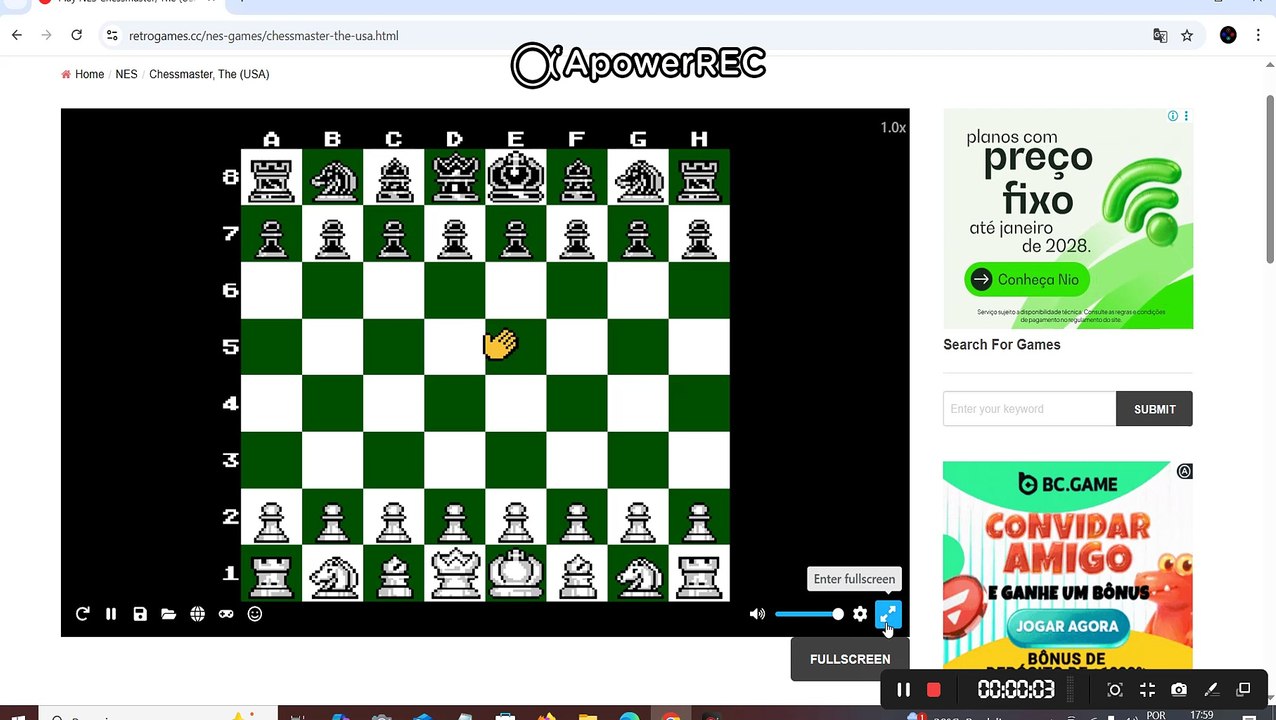Click the FULLSCREEN button below the emulator
Screen dimensions: 1276x720
pos(850,659)
